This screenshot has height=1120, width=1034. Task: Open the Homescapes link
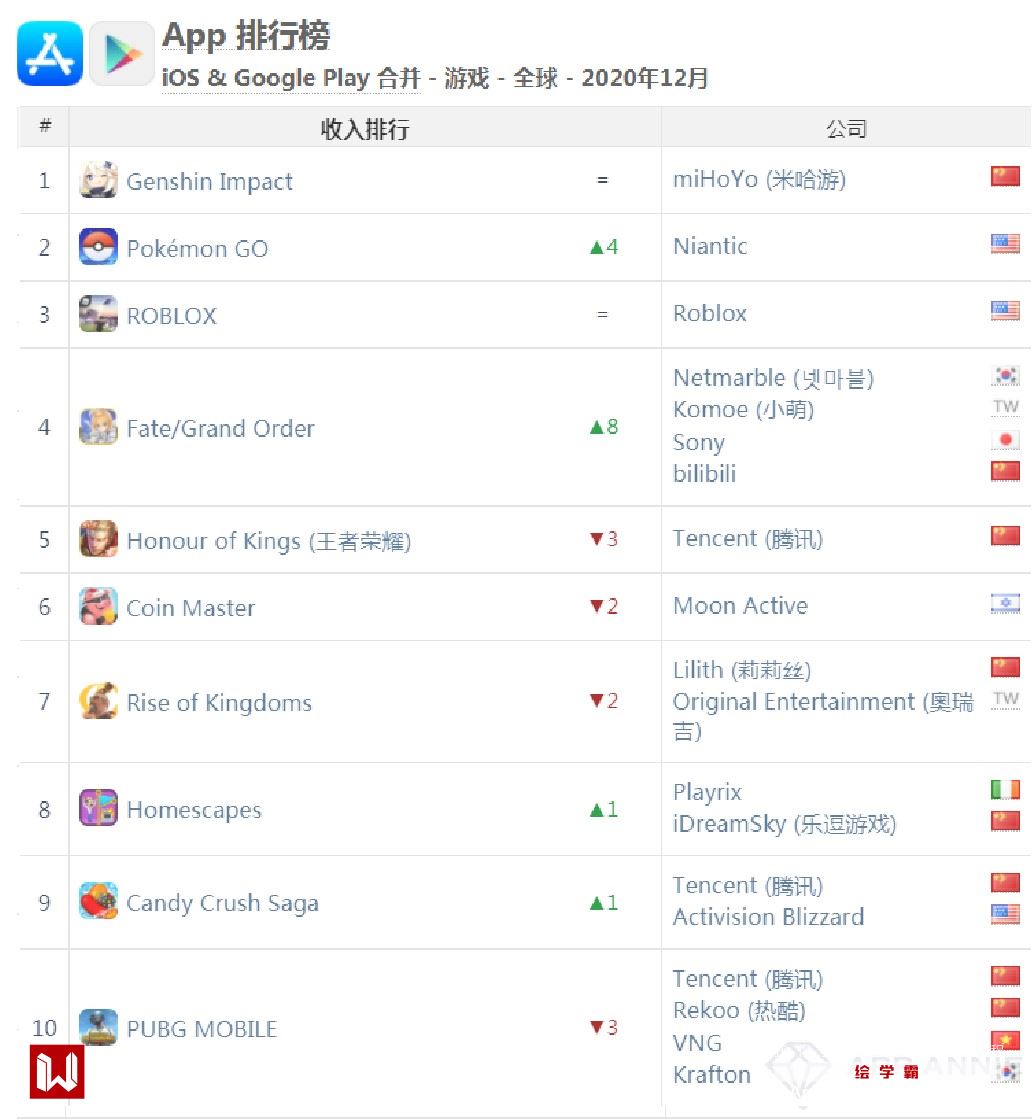[x=194, y=810]
